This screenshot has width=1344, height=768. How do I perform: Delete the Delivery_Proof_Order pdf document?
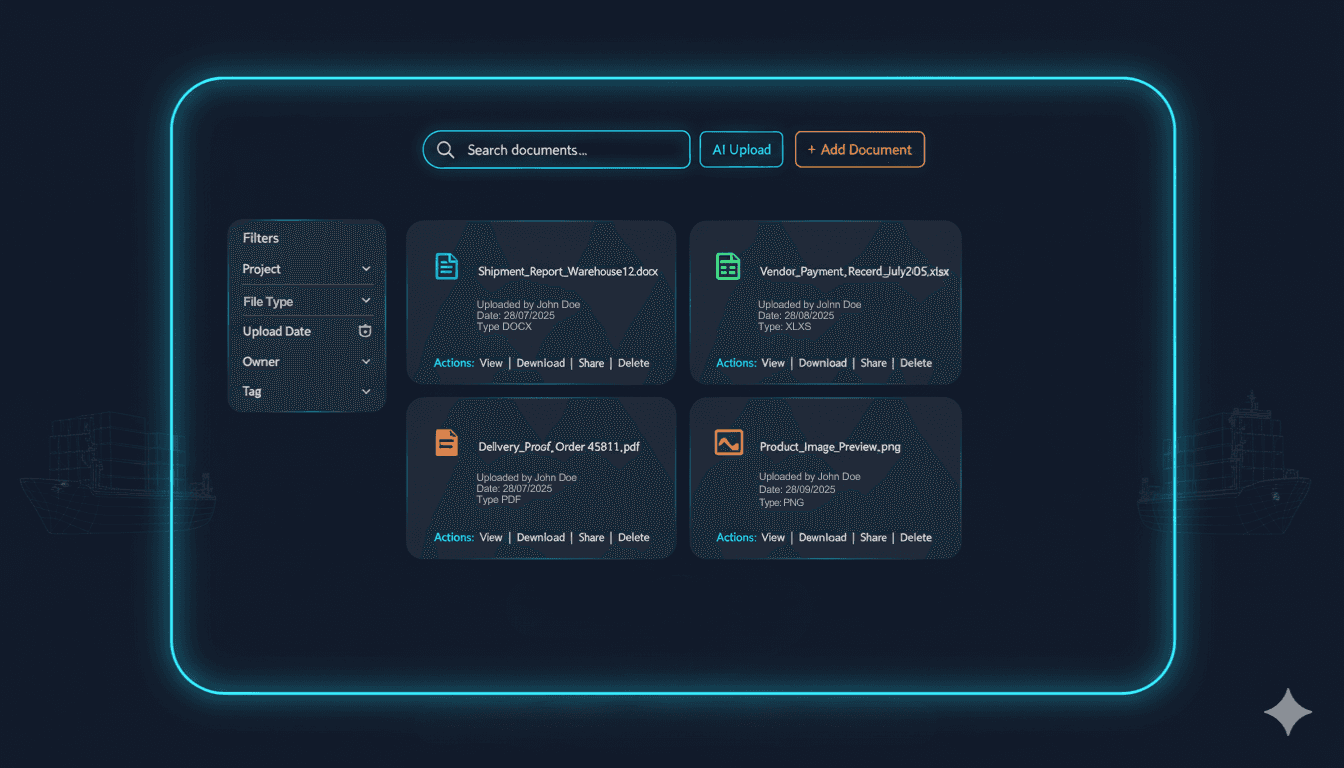pyautogui.click(x=634, y=537)
